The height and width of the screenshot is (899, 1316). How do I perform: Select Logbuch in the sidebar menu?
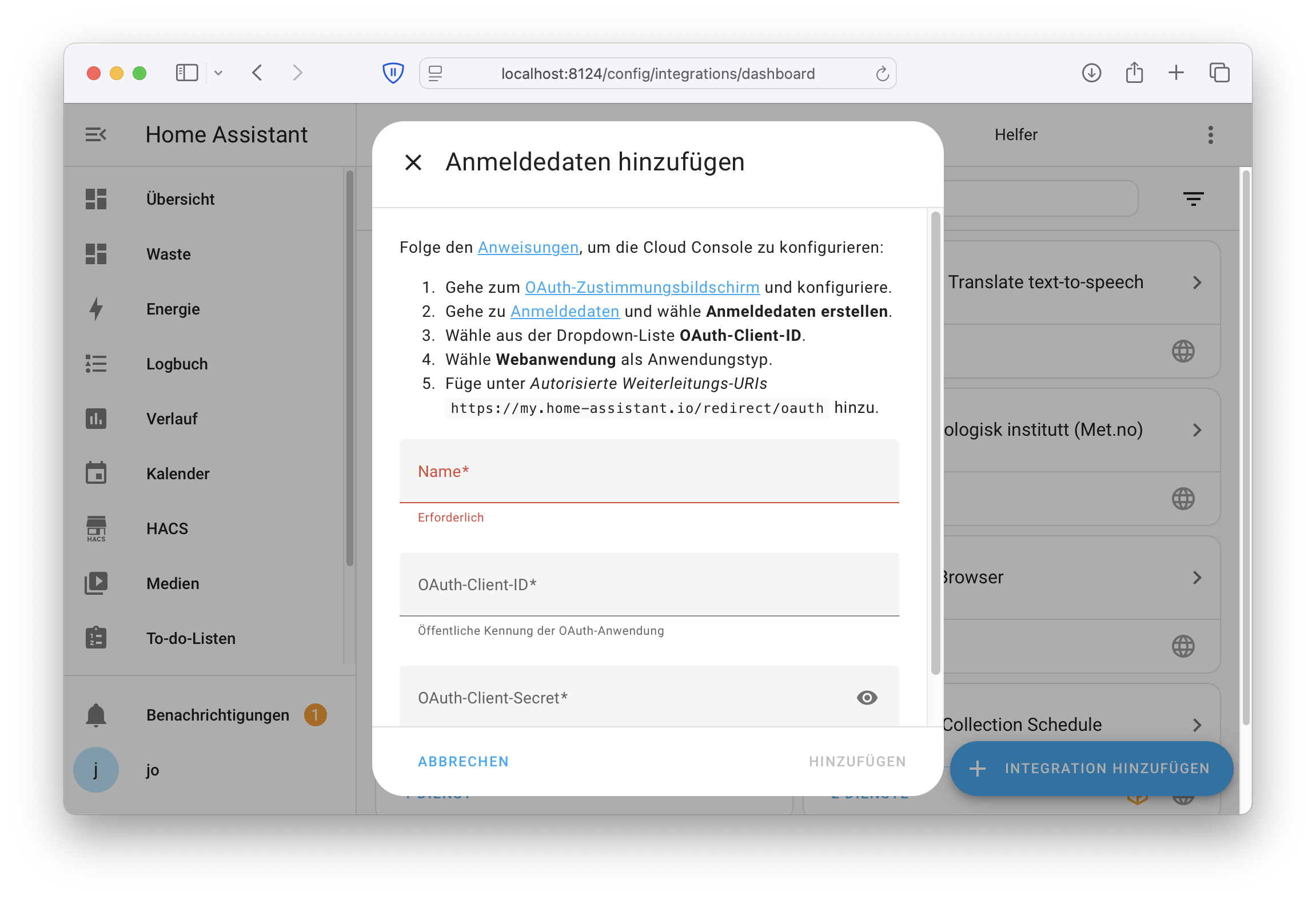(x=177, y=364)
